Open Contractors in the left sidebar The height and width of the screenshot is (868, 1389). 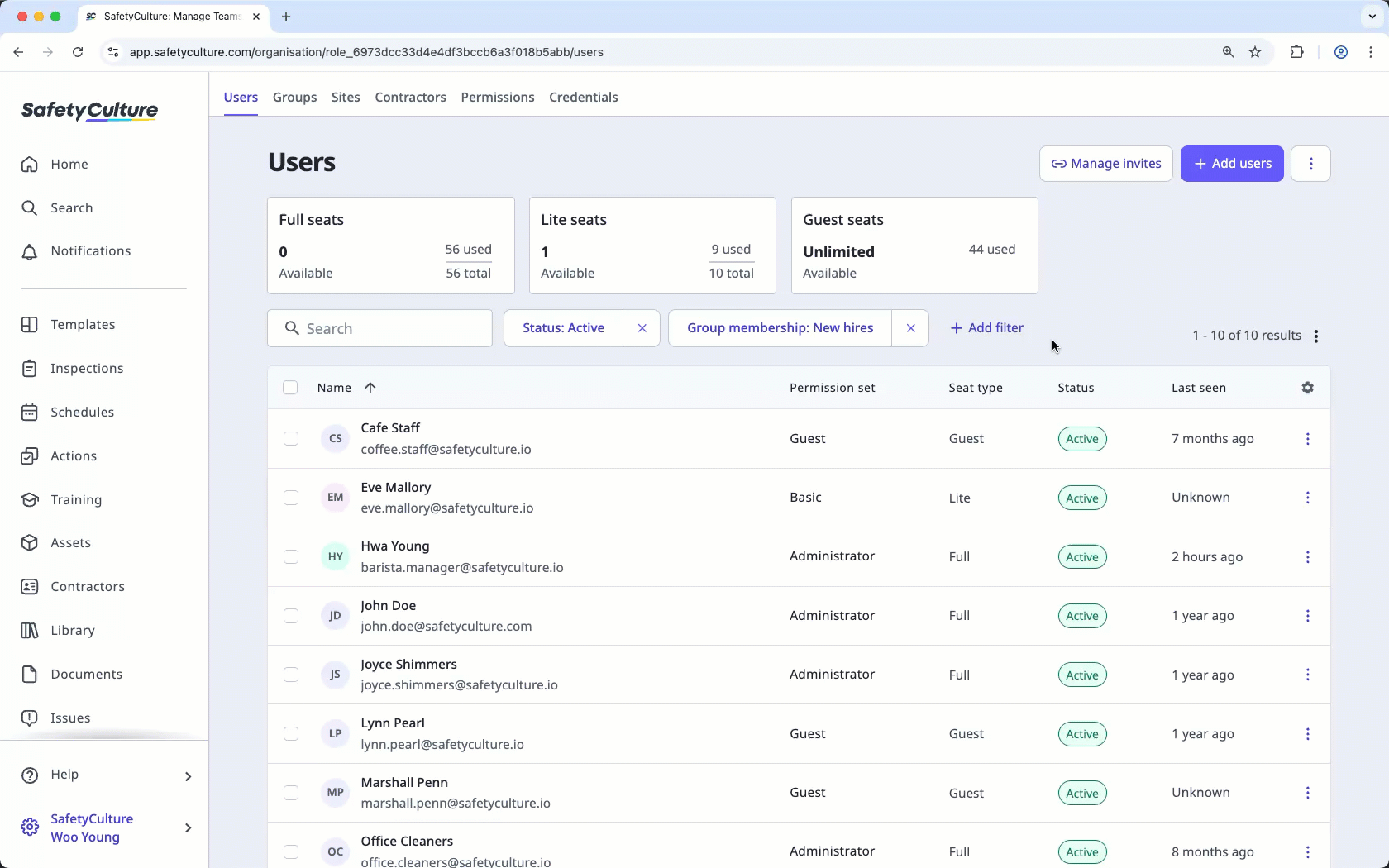(73, 587)
